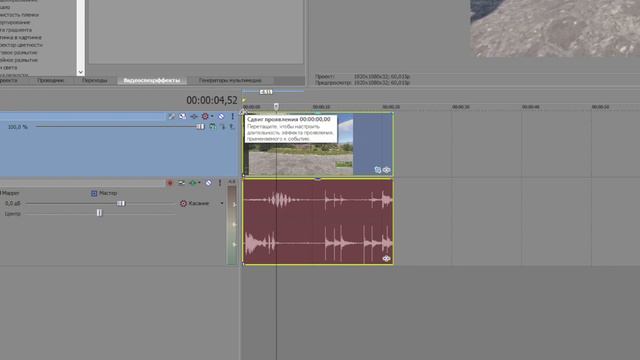Open the video track automation settings gear

pyautogui.click(x=205, y=116)
